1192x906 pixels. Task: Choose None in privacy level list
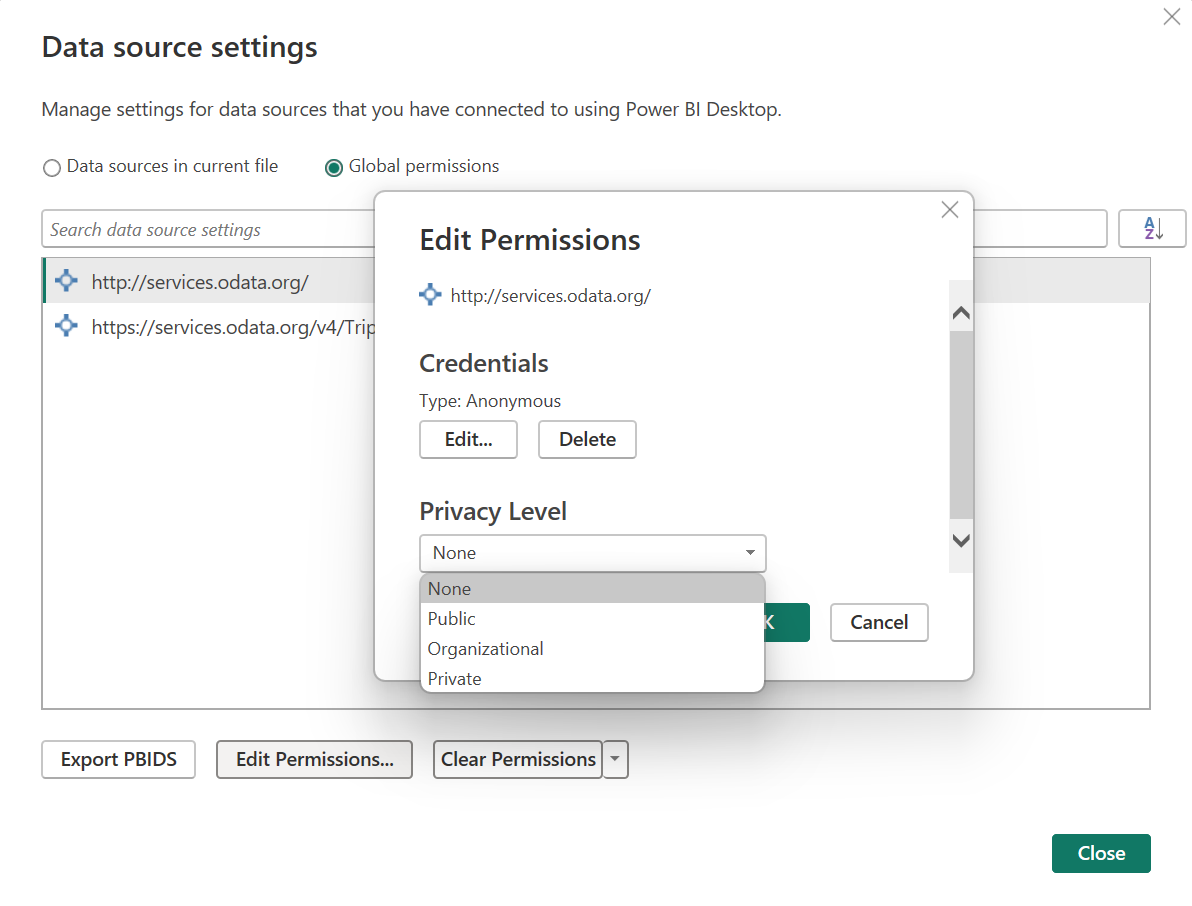coord(591,589)
